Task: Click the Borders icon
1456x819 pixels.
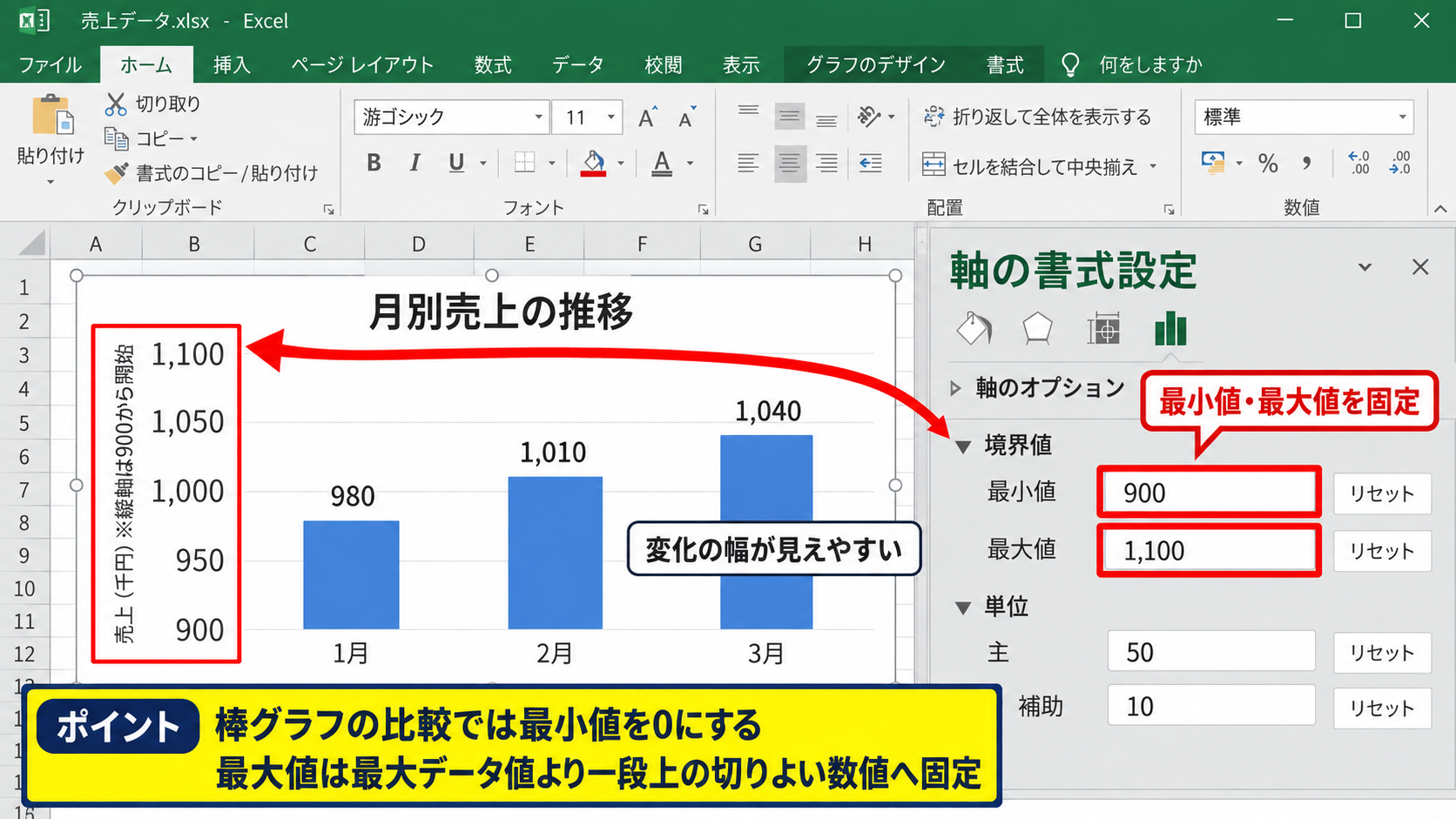Action: pos(524,163)
